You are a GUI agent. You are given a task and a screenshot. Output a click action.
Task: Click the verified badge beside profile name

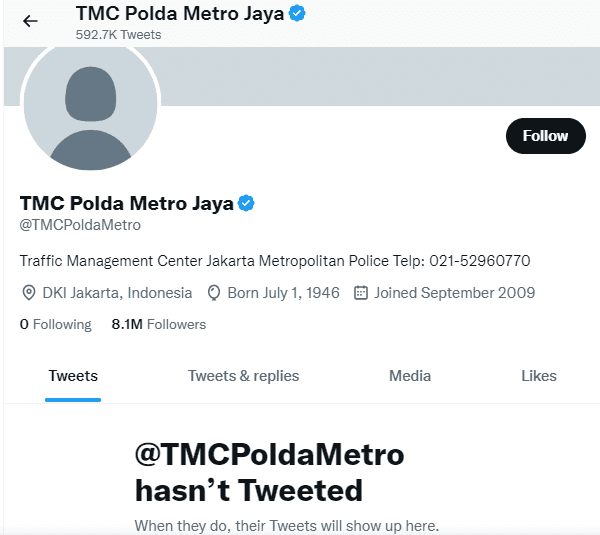246,203
